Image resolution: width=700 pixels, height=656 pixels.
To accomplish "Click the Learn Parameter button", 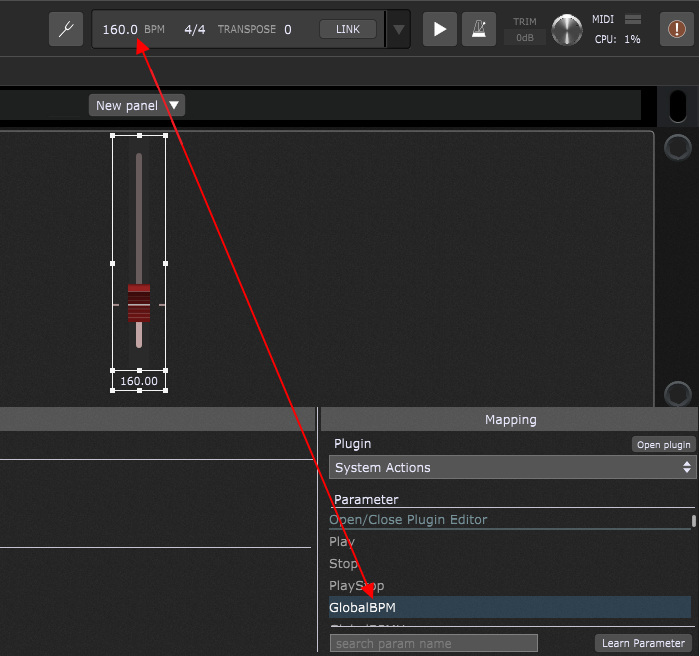I will click(643, 643).
